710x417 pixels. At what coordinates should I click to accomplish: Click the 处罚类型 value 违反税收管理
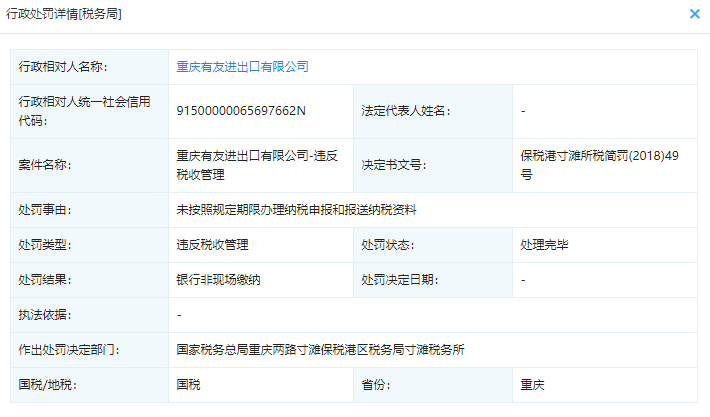pos(212,245)
